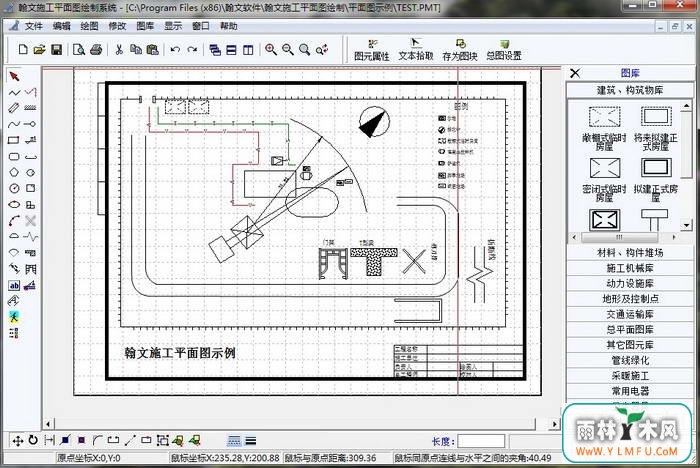Expand the 采暖施工 library section
The width and height of the screenshot is (700, 468).
tap(630, 376)
